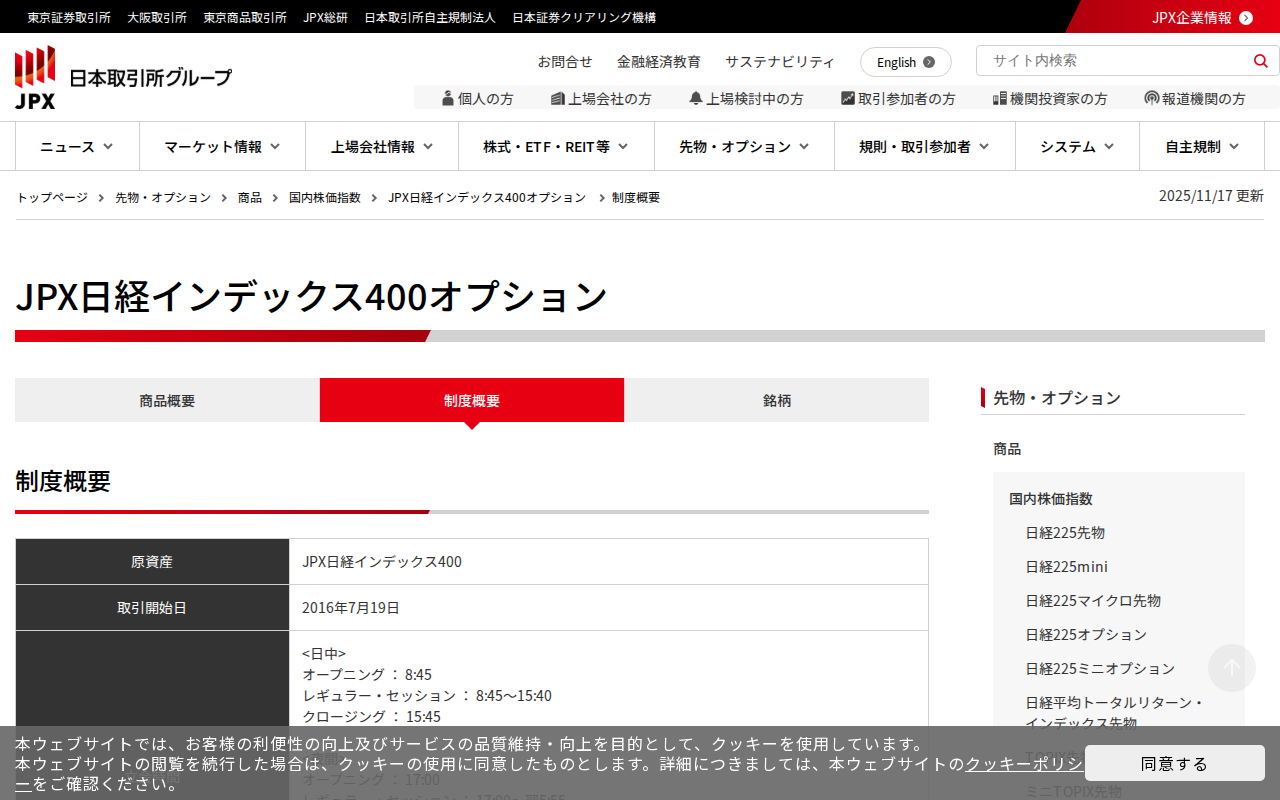Go to トップページ breadcrumb
The height and width of the screenshot is (800, 1280).
coord(52,197)
